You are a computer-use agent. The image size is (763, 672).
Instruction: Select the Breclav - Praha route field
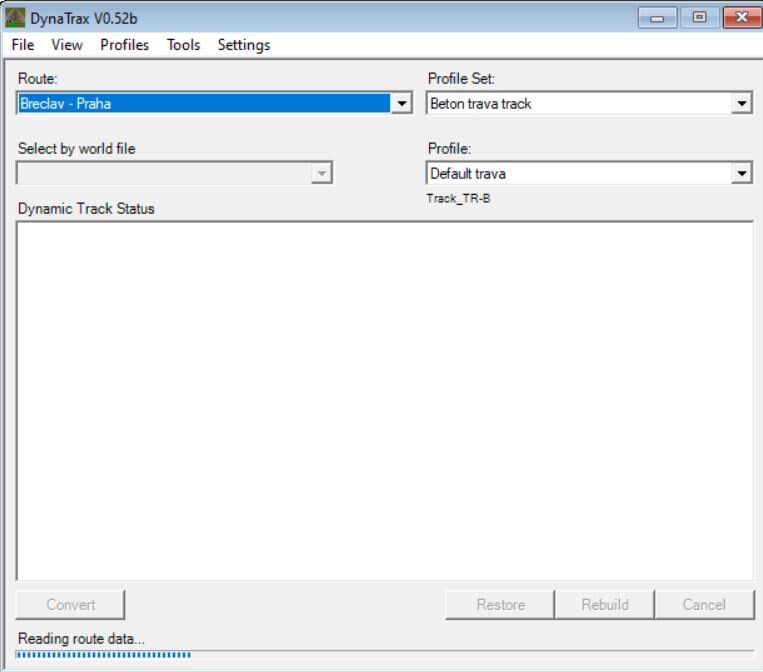pyautogui.click(x=203, y=104)
